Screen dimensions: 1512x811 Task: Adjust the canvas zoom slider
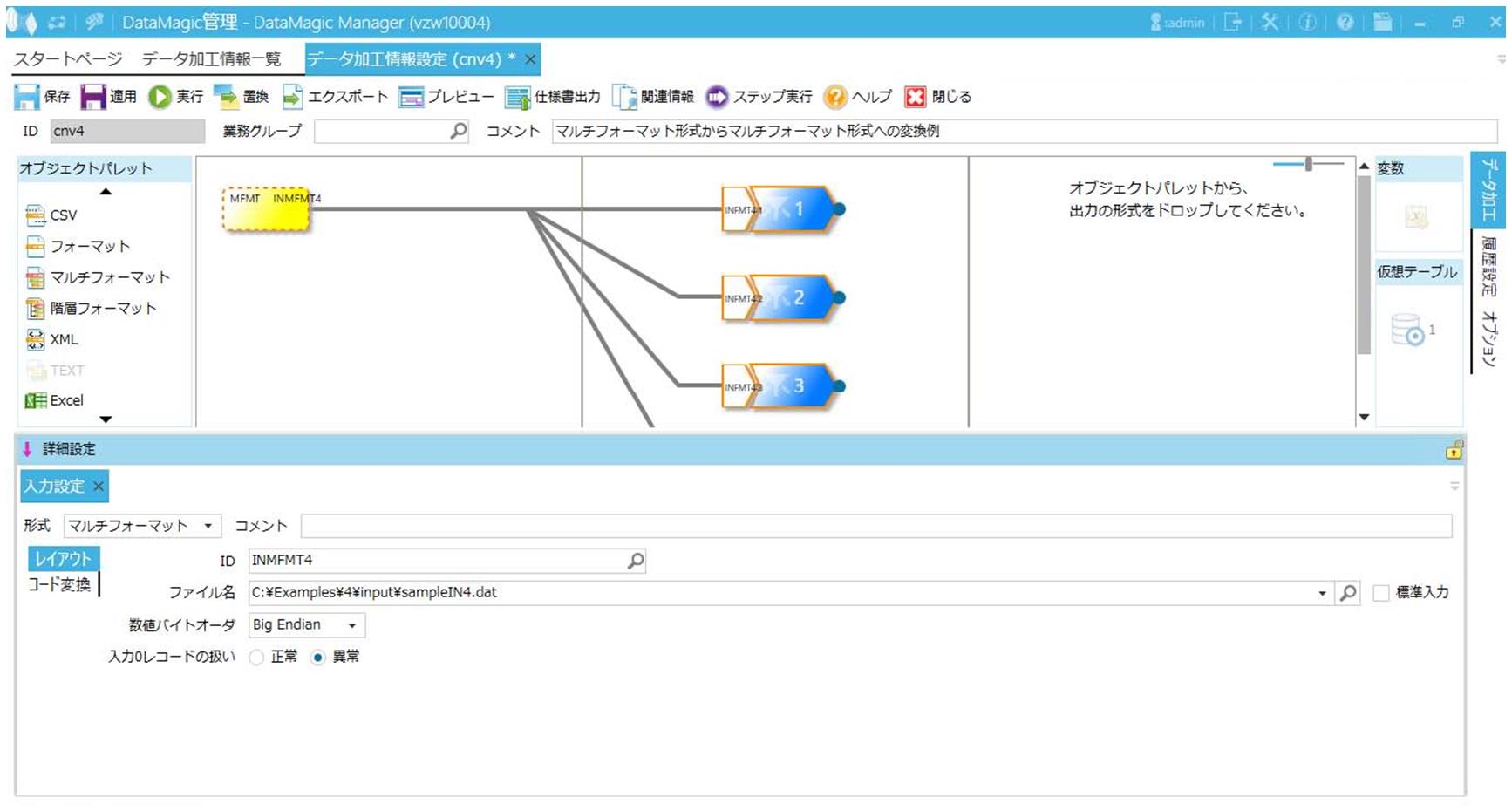(x=1308, y=164)
